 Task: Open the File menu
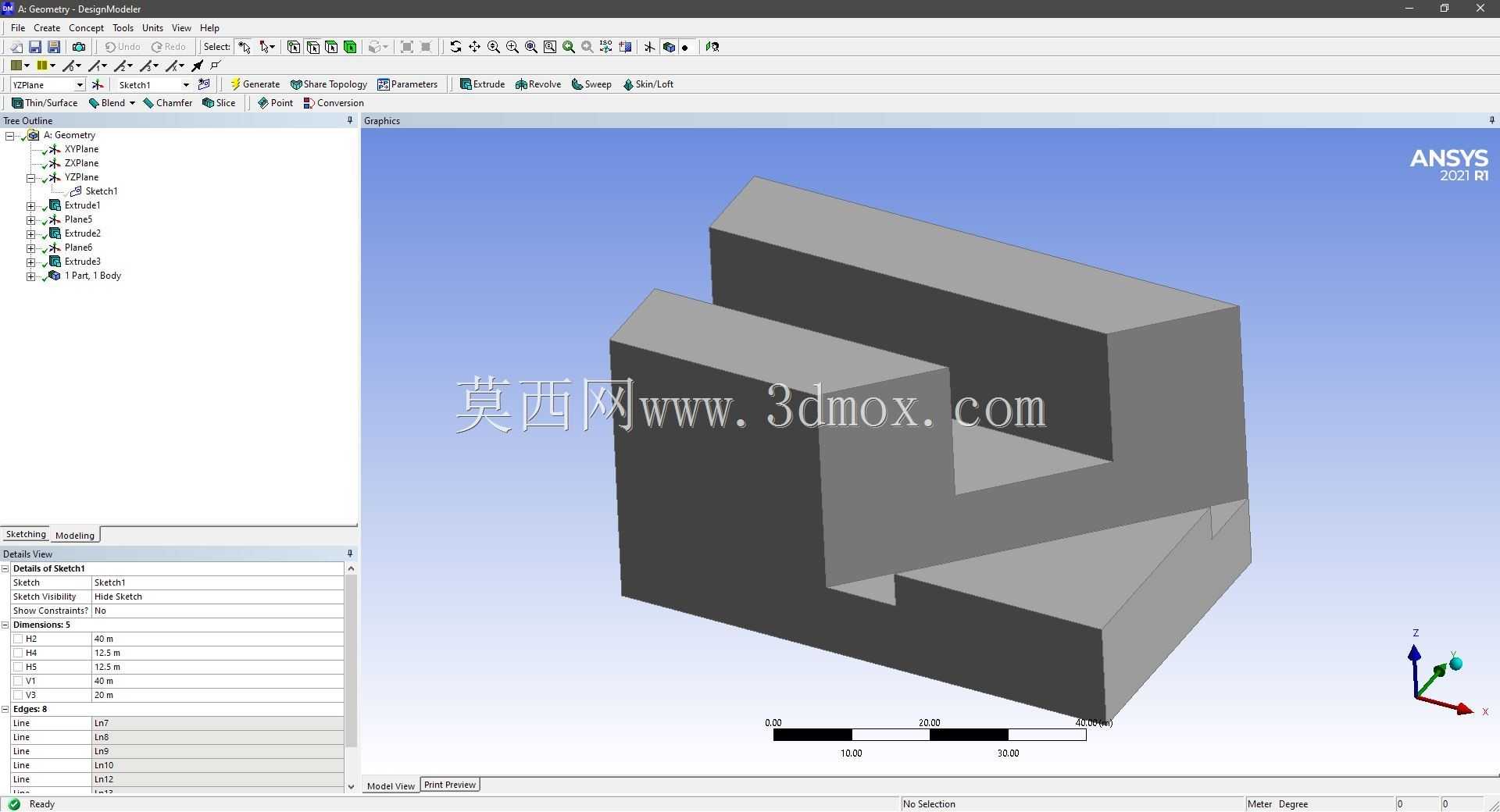click(18, 27)
